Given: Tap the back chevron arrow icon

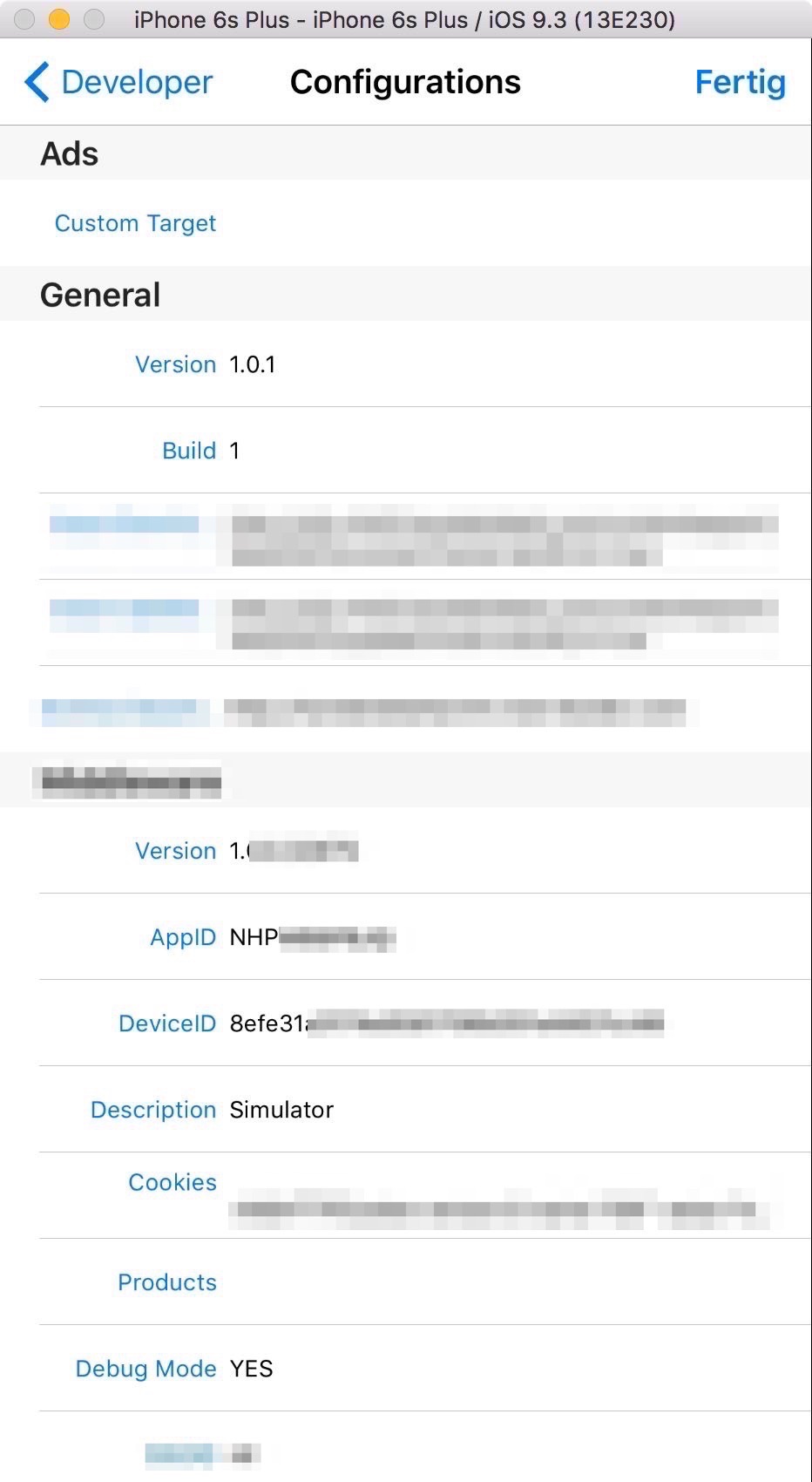Looking at the screenshot, I should [x=35, y=81].
